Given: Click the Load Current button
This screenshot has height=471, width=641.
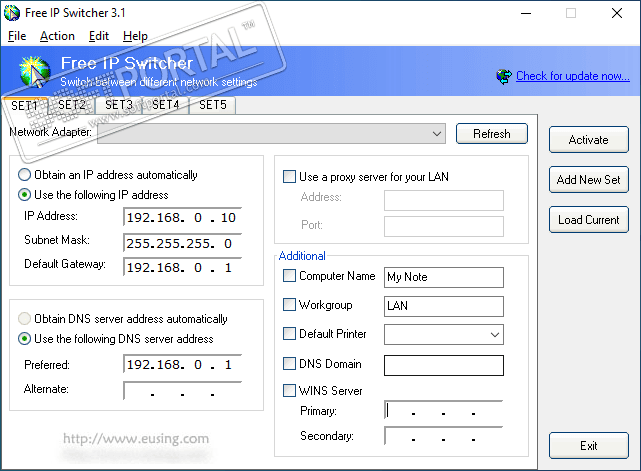Looking at the screenshot, I should click(589, 220).
